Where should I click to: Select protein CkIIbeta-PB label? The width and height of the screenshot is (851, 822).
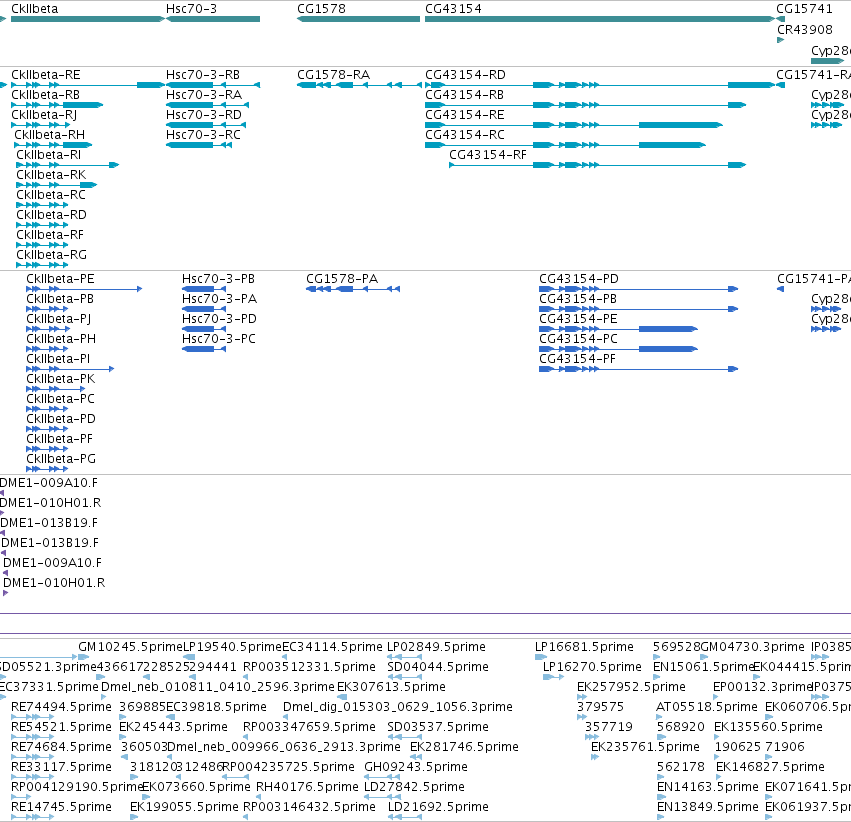pos(60,299)
